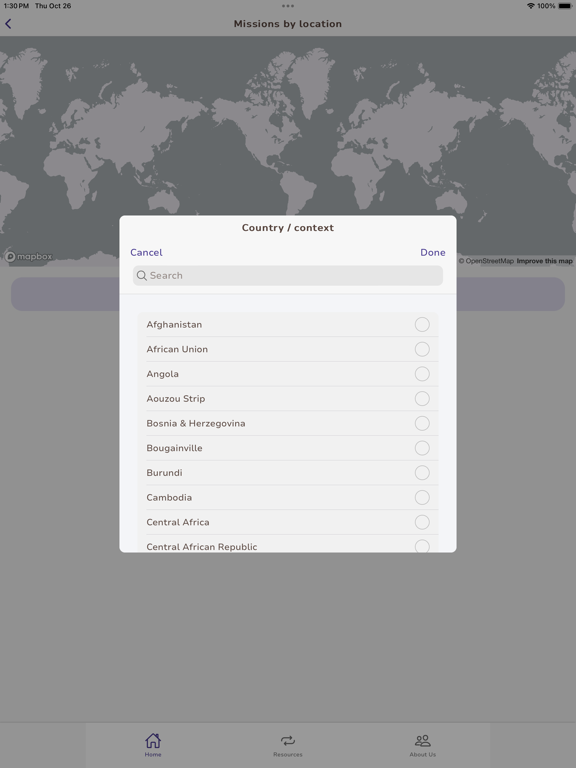Click the Aouzou Strip text label
Image resolution: width=576 pixels, height=768 pixels.
point(175,399)
